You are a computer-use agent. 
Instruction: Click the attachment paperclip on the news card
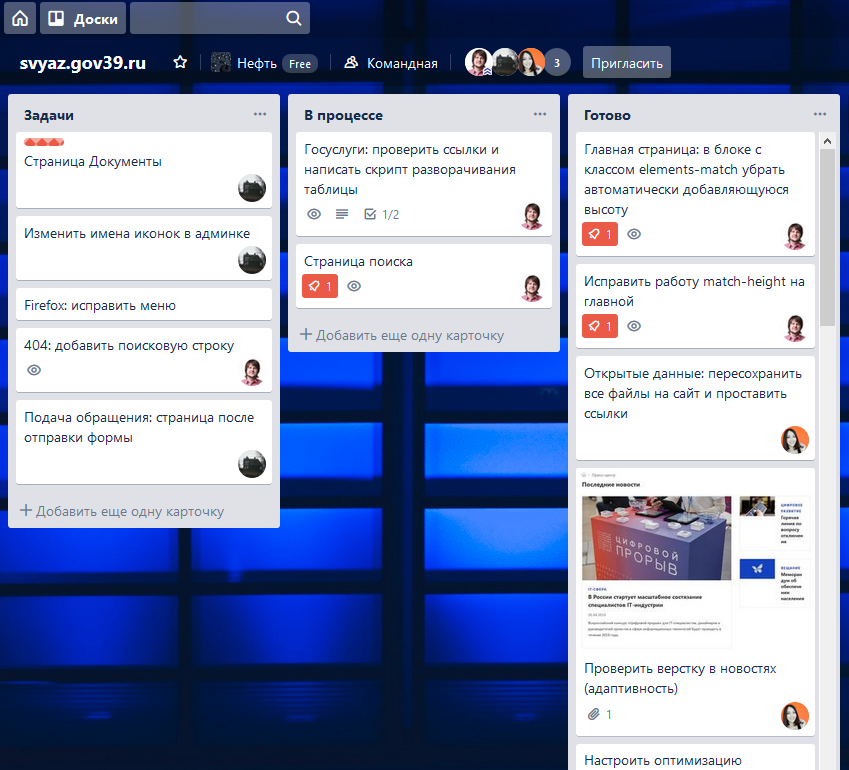click(x=594, y=714)
